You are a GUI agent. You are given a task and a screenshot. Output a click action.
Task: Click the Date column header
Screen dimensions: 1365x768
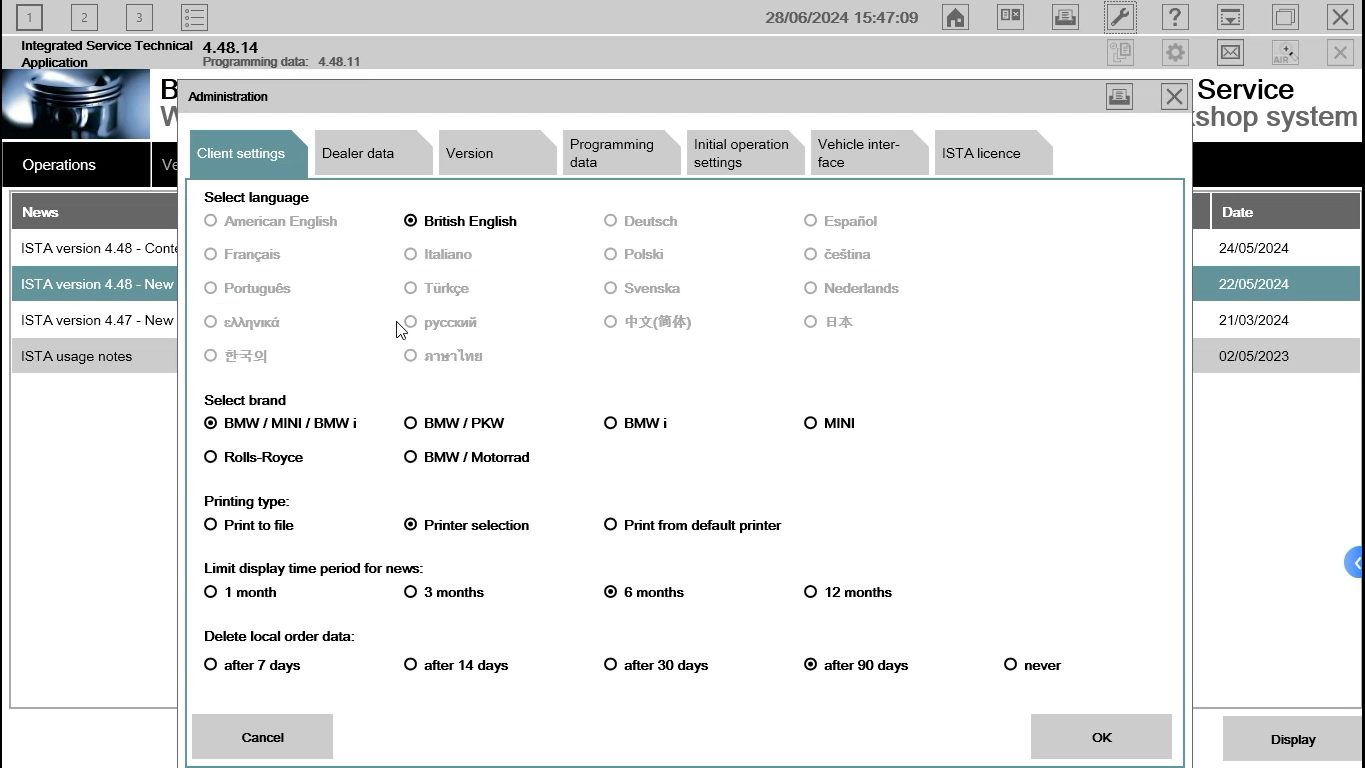1285,212
